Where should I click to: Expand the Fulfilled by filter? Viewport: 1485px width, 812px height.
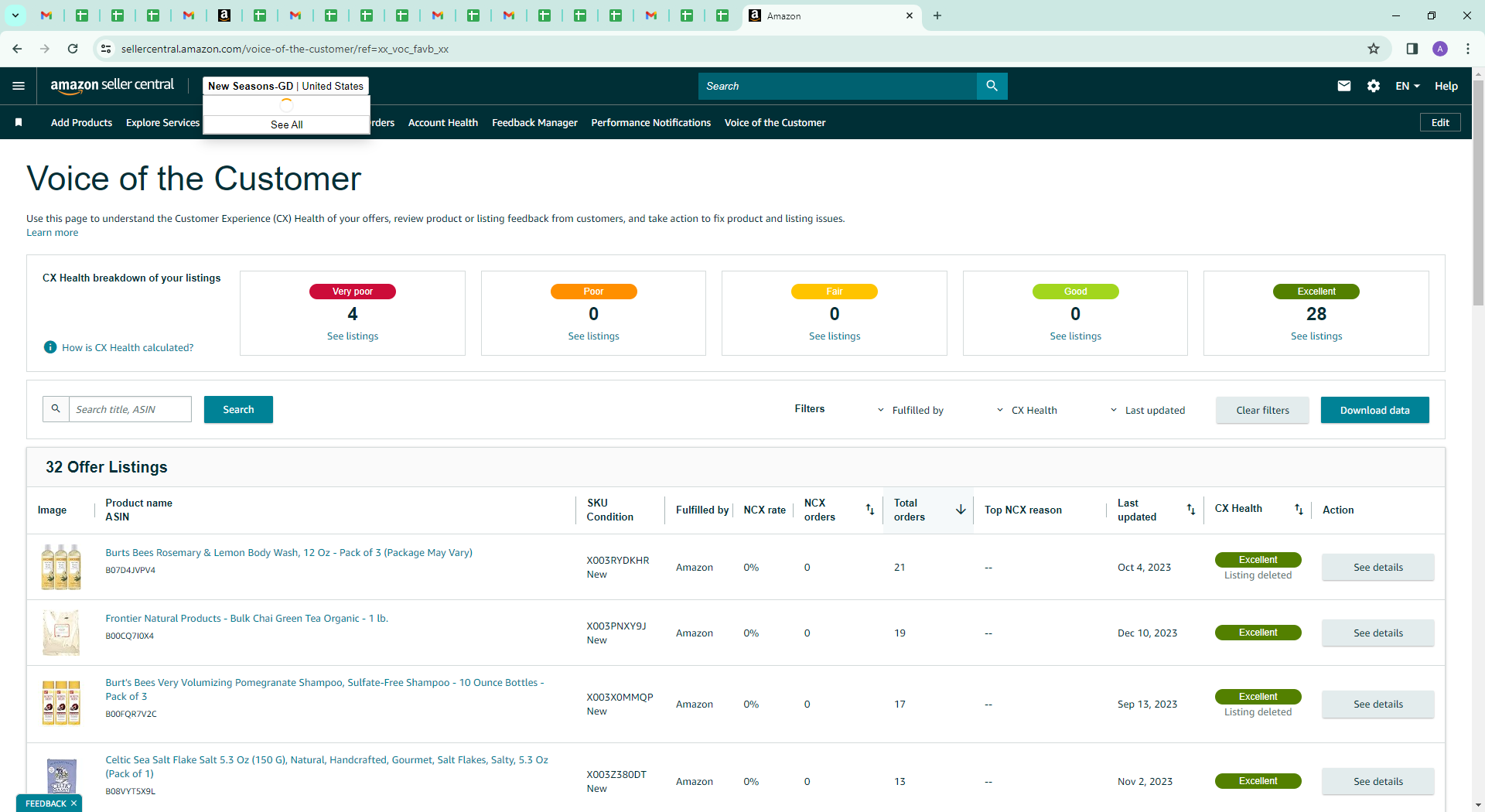pyautogui.click(x=910, y=410)
